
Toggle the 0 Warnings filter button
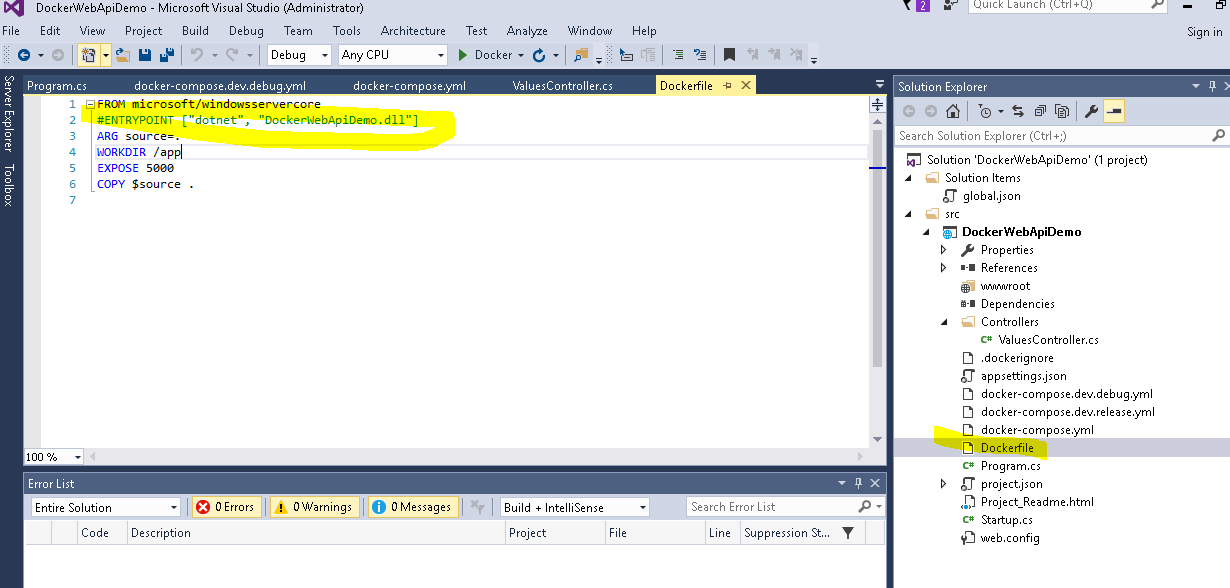313,507
